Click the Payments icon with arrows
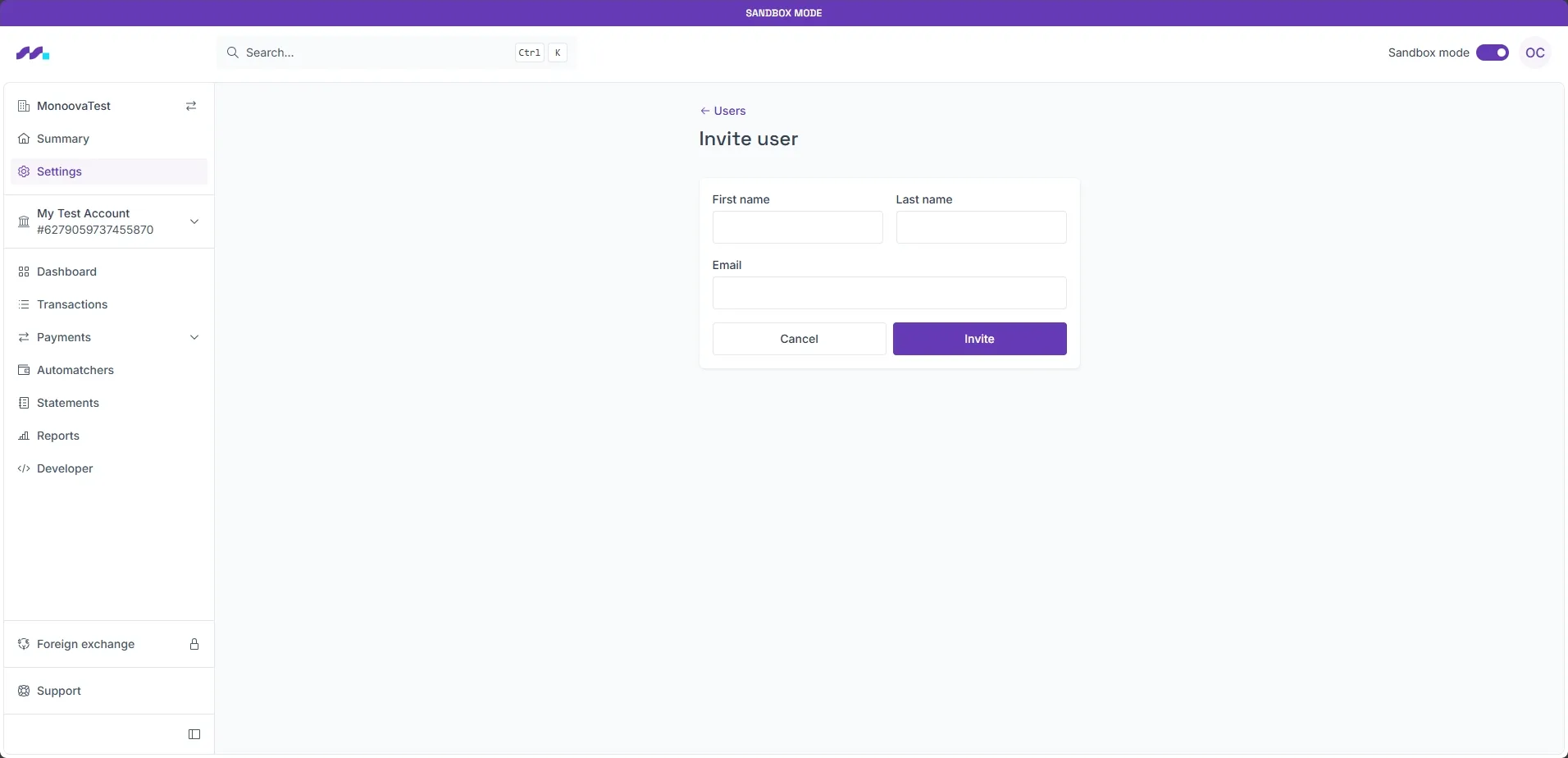Image resolution: width=1568 pixels, height=758 pixels. 24,337
